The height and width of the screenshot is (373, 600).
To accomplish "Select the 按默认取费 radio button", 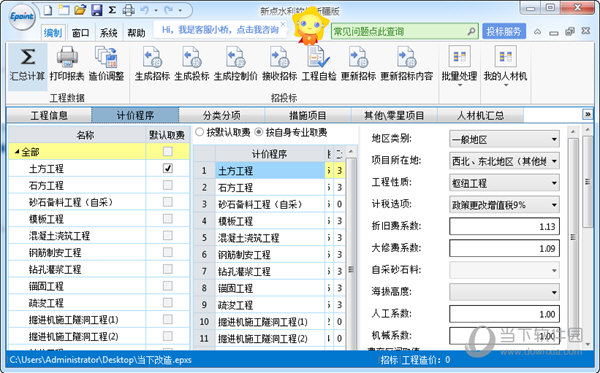I will click(x=199, y=132).
